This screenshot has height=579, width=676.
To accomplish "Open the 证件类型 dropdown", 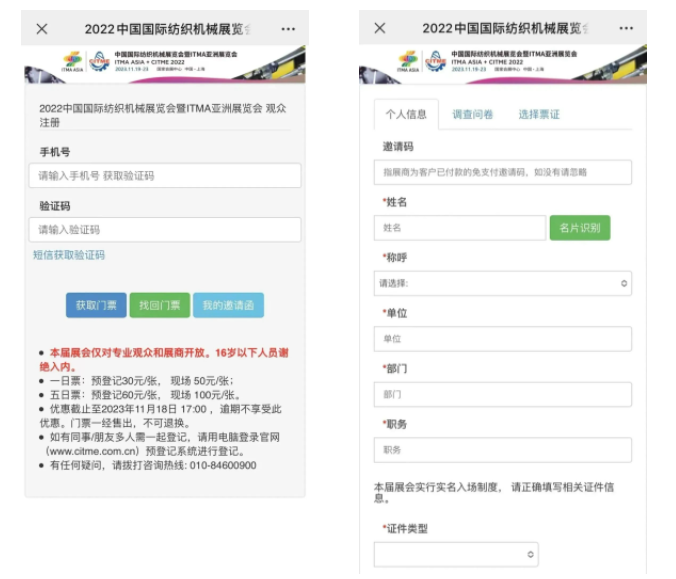I will [456, 554].
